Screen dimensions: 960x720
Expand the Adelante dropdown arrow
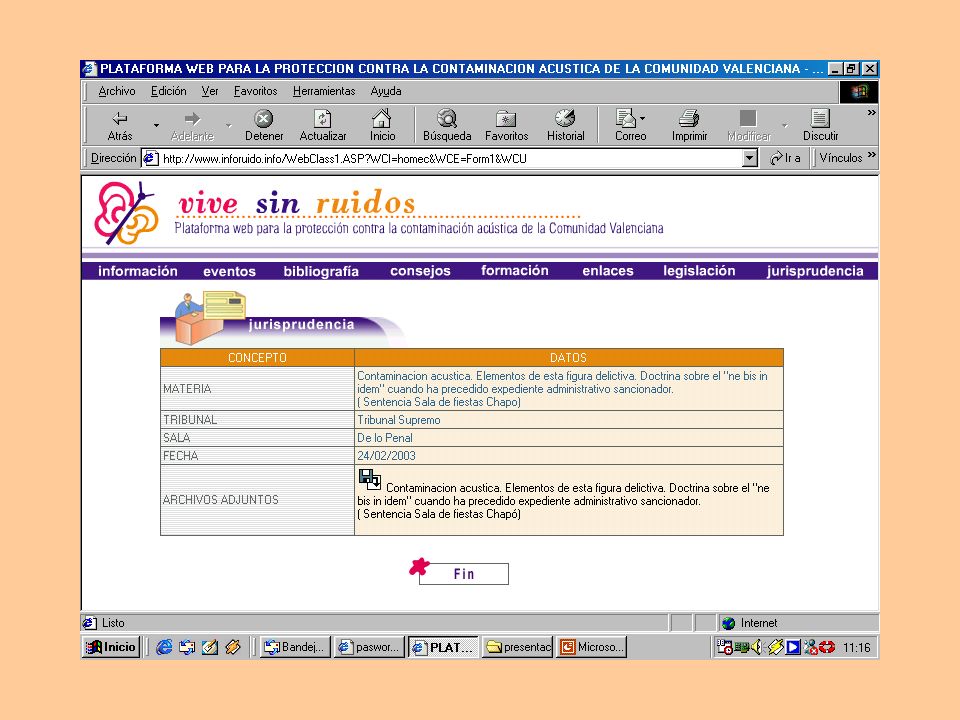228,126
